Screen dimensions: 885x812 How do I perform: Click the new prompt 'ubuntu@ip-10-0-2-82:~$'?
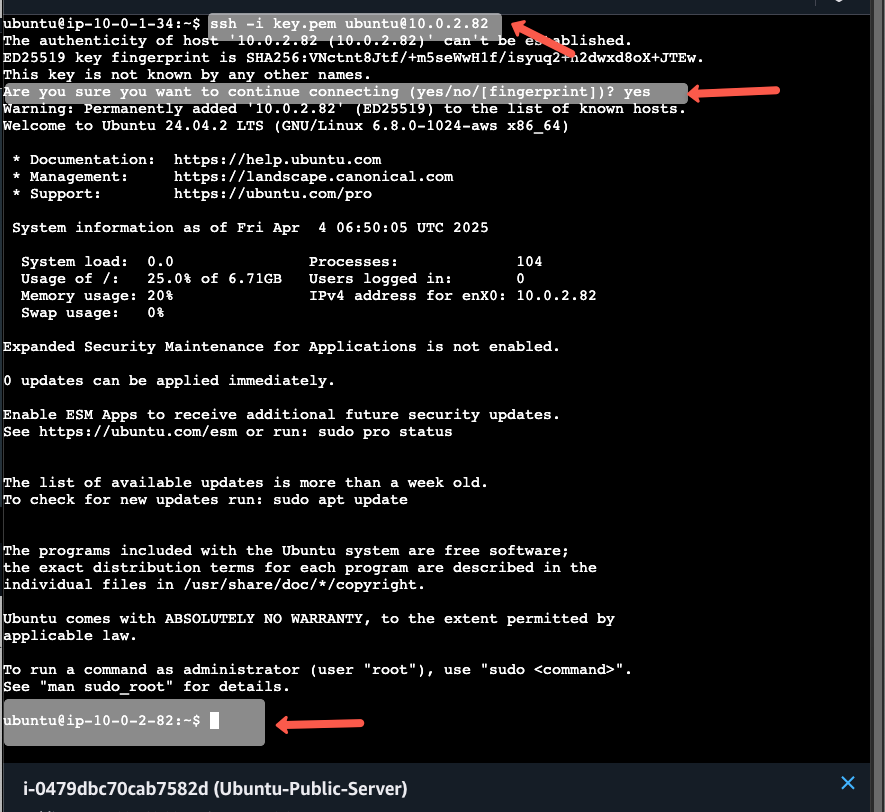pos(102,720)
